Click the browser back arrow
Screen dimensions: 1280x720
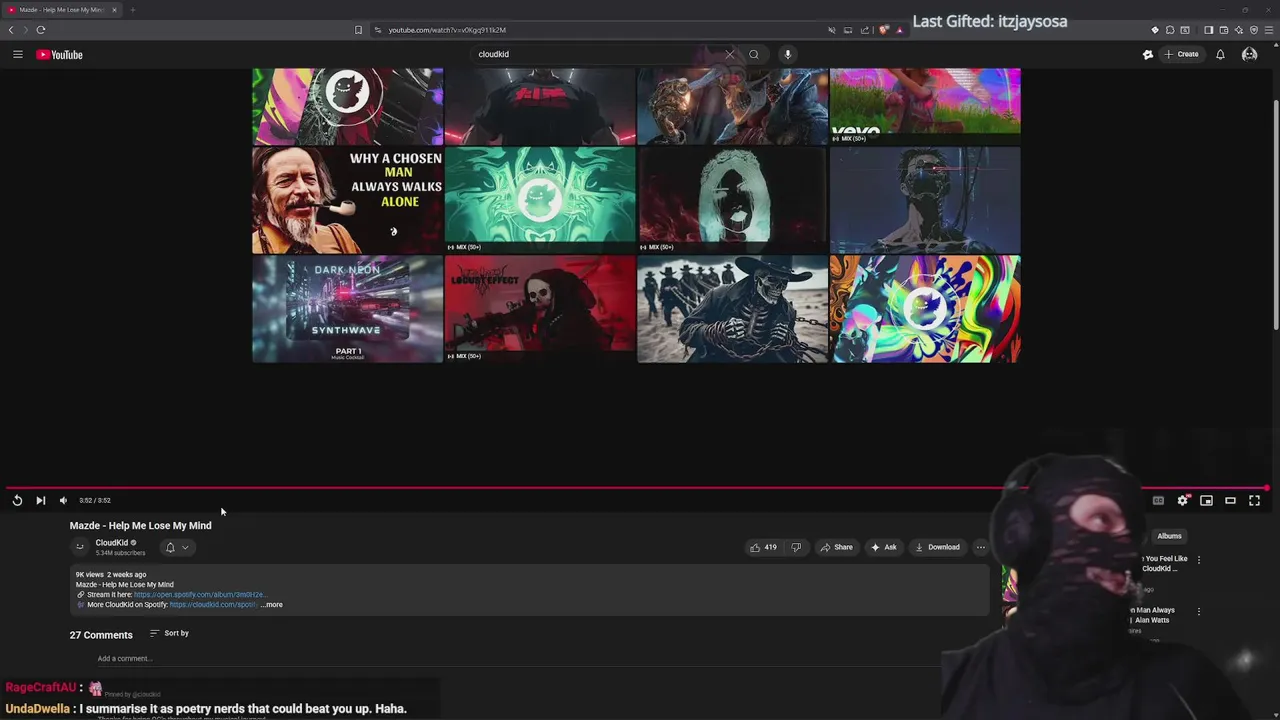[x=11, y=30]
